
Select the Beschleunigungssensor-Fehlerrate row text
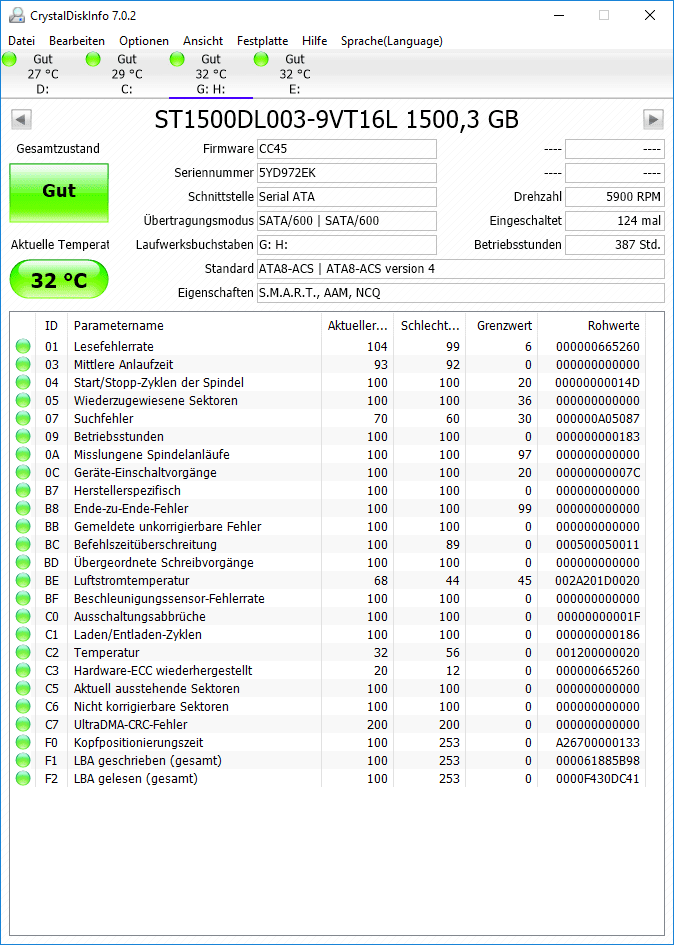tap(169, 598)
